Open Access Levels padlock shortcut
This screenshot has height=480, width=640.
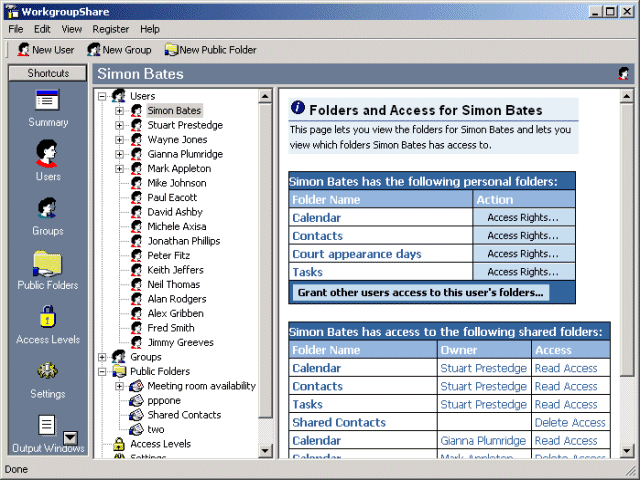(47, 317)
